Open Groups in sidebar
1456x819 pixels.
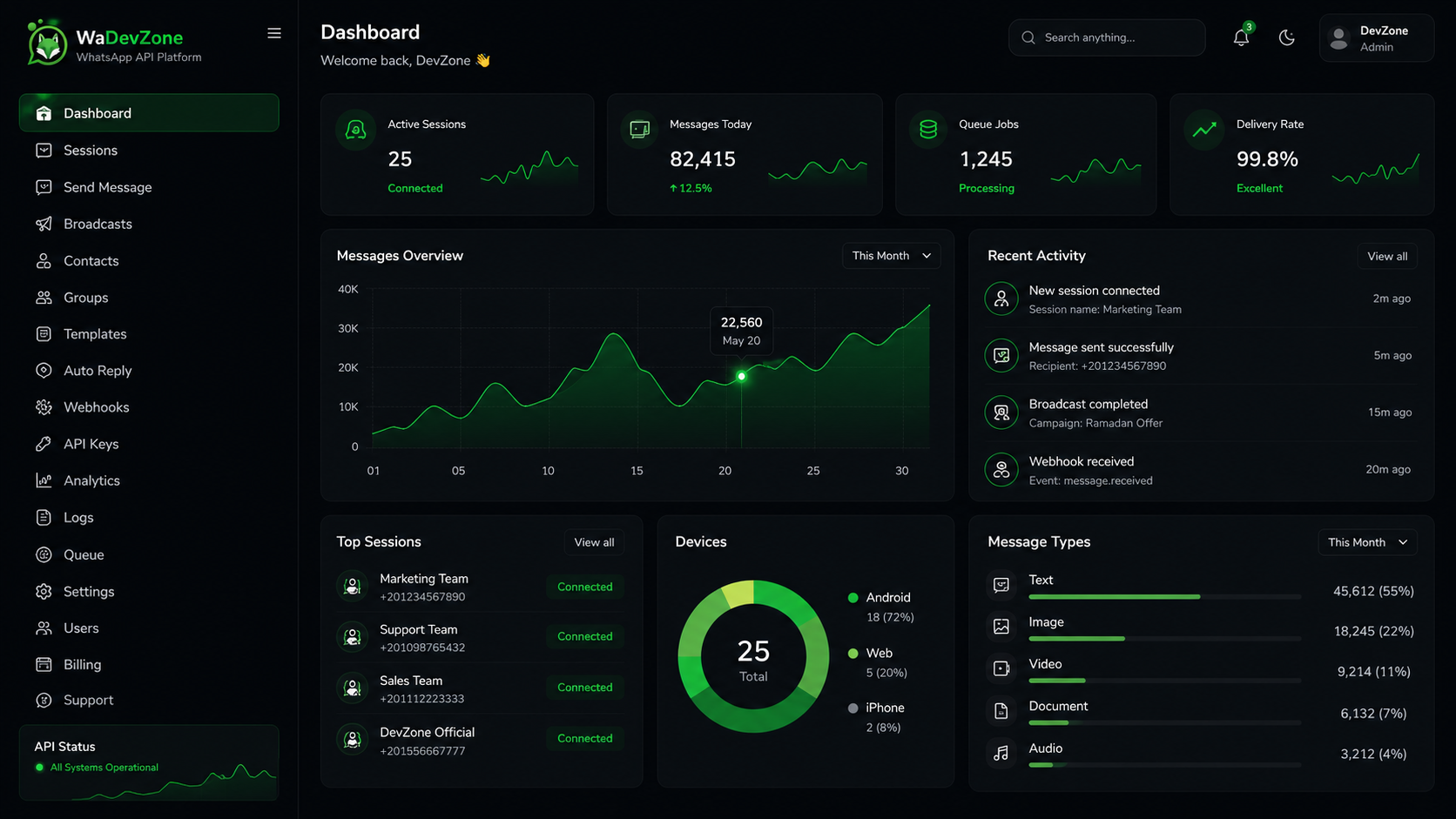click(149, 298)
